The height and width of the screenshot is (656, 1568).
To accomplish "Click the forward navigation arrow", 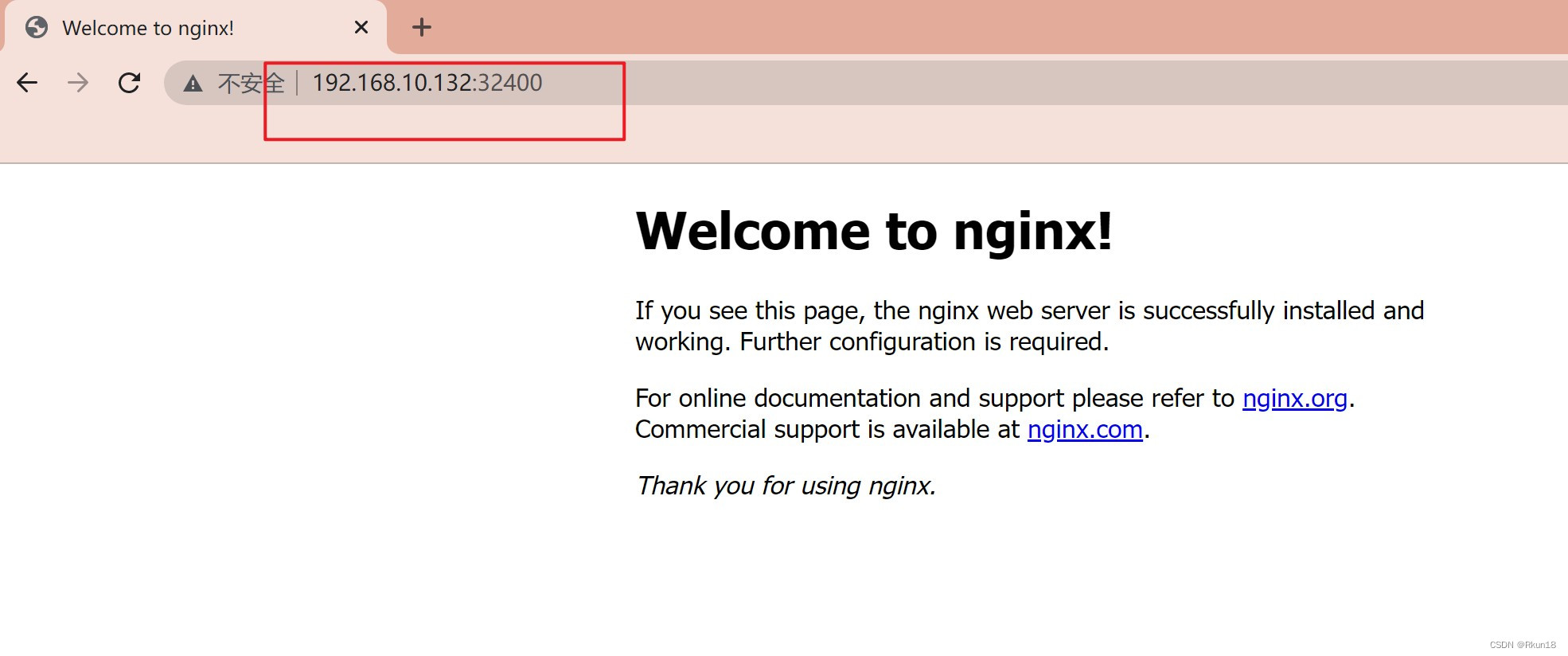I will (78, 83).
